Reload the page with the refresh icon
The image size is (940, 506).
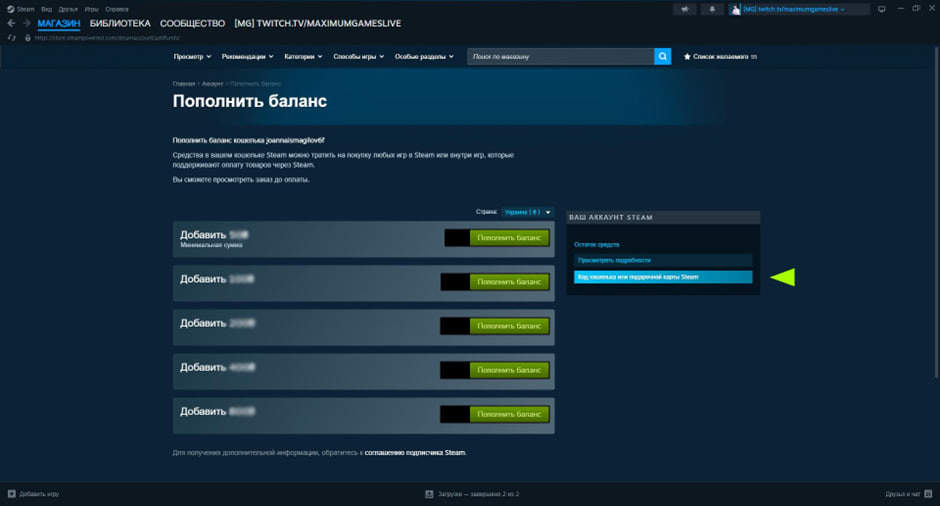click(11, 38)
